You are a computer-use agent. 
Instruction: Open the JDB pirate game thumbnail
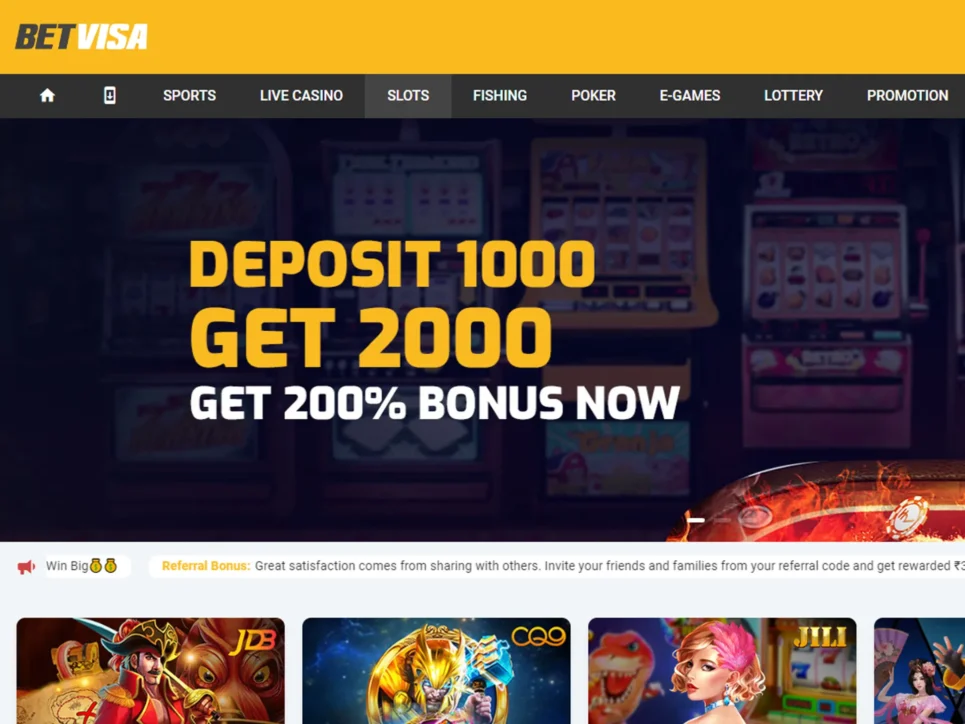tap(151, 671)
